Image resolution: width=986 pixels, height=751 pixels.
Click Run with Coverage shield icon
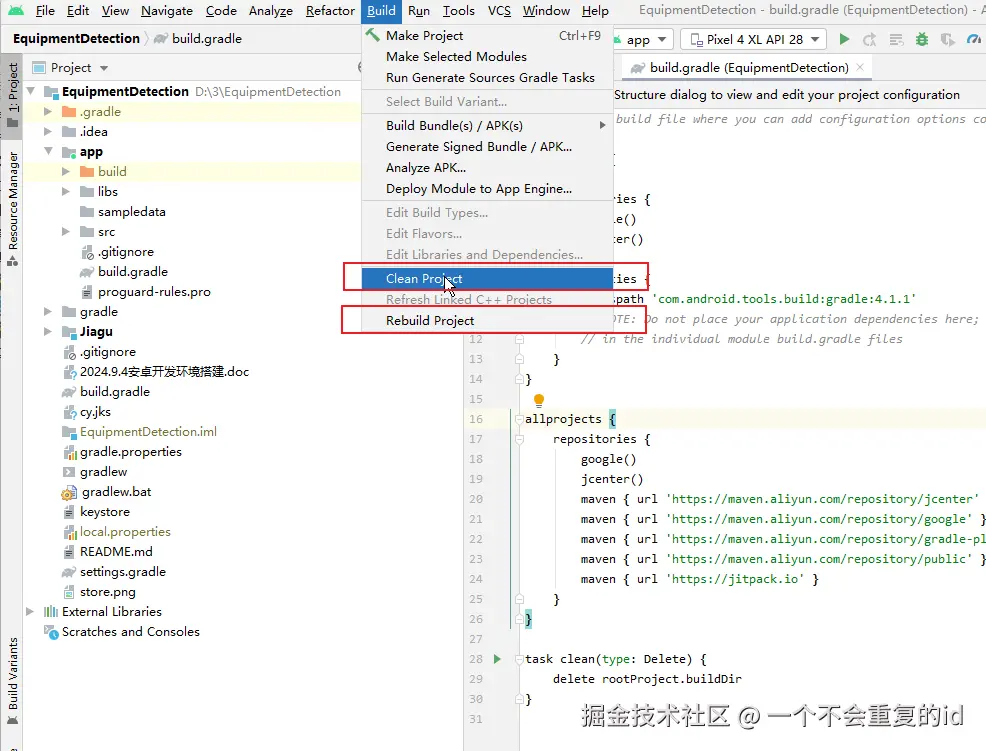coord(947,40)
